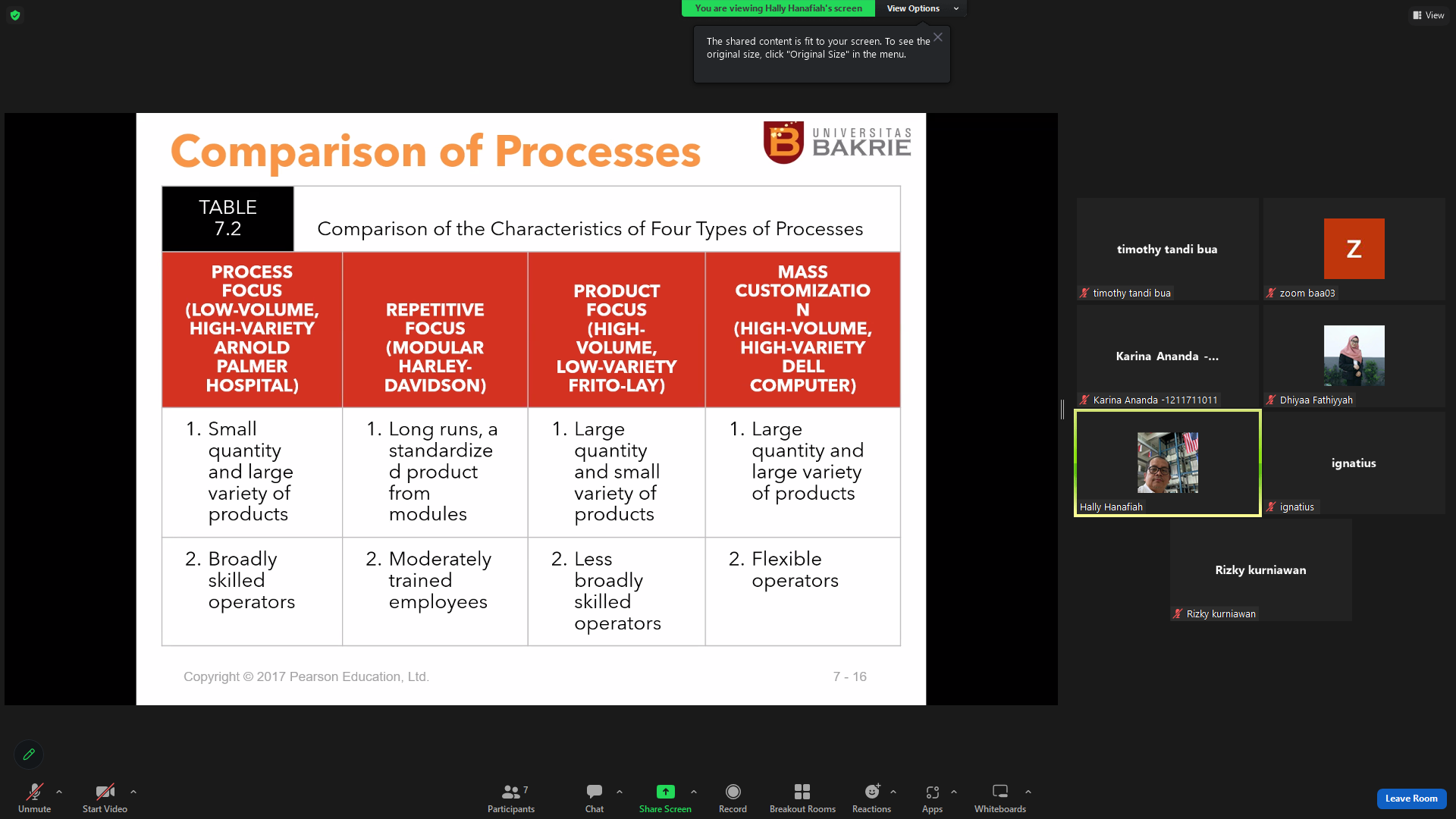Click the table caption 'Comparison of the Characteristics'
The image size is (1456, 819).
coord(590,229)
